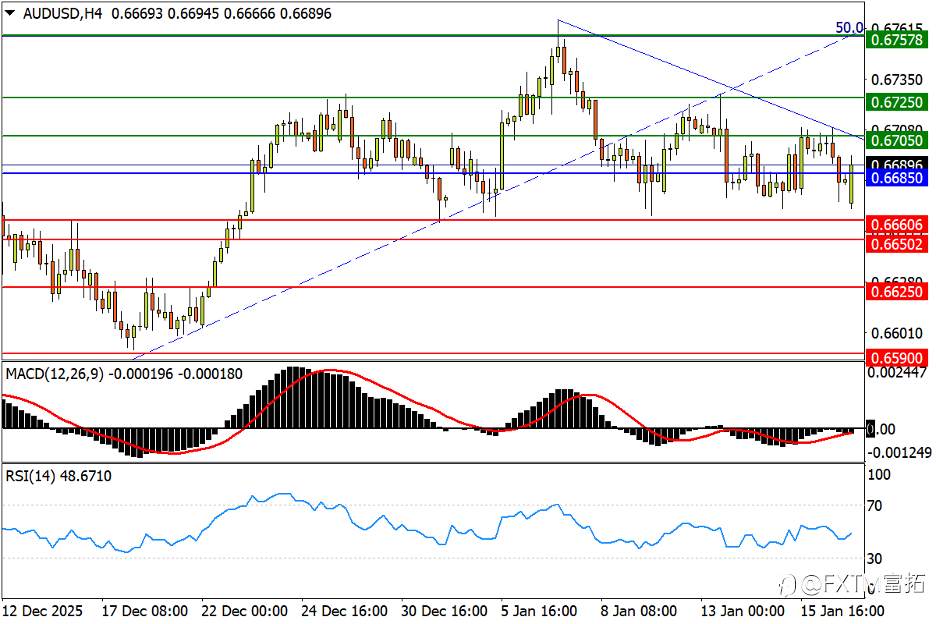This screenshot has width=936, height=624.
Task: Click the AUDUSD,H4 symbol title
Action: [62, 13]
